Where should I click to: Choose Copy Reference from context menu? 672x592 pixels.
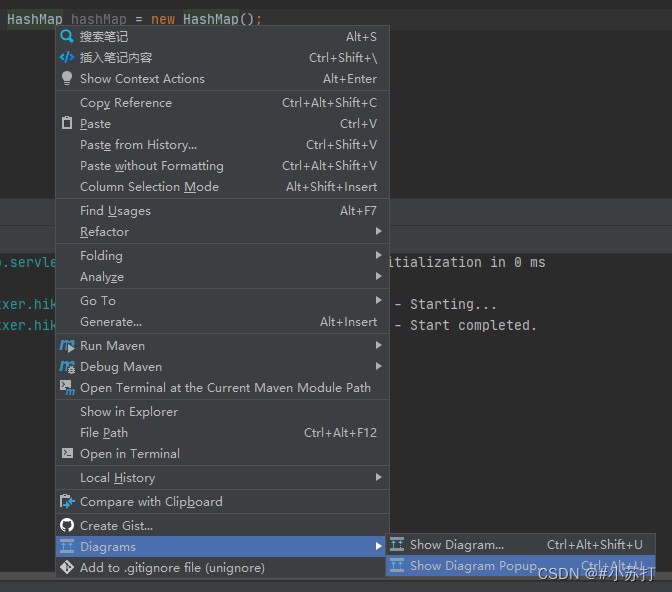222,102
